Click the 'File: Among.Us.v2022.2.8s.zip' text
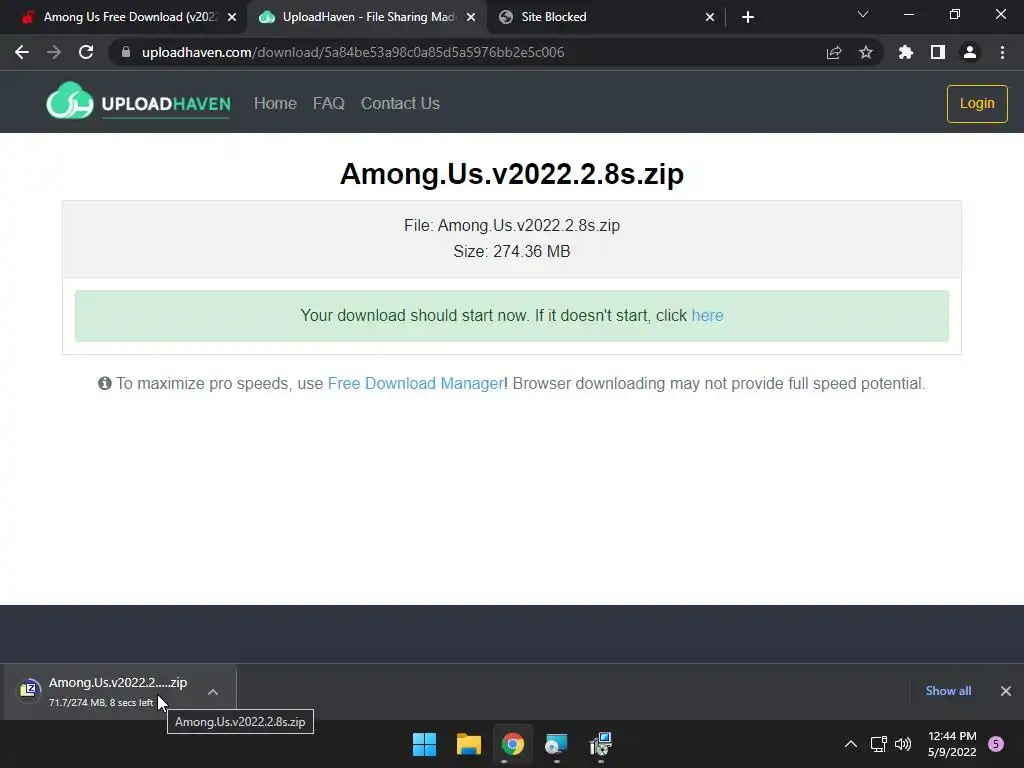The width and height of the screenshot is (1024, 768). coord(512,225)
